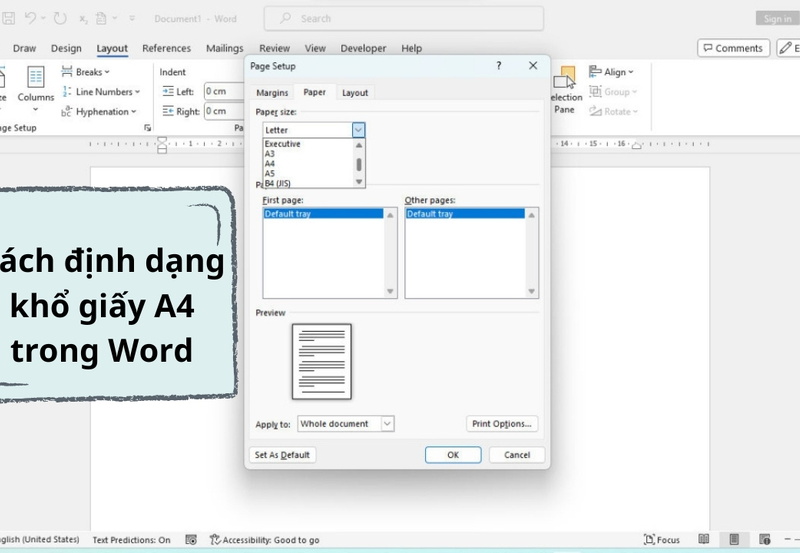This screenshot has height=553, width=800.
Task: Click the Indent Right input field
Action: click(224, 111)
